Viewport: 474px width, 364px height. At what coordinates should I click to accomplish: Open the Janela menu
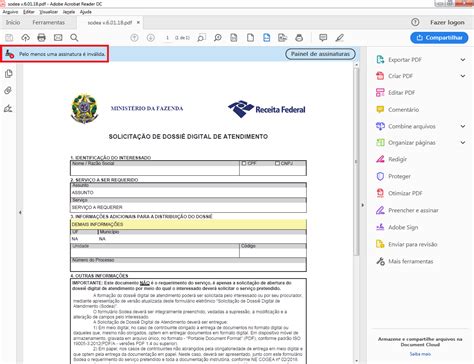[69, 12]
